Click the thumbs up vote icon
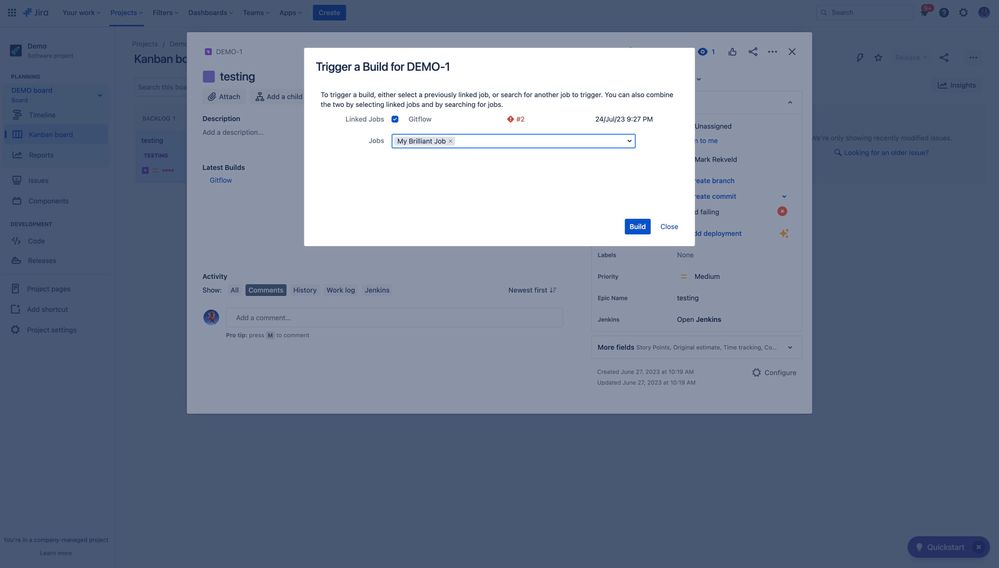The width and height of the screenshot is (999, 568). (x=732, y=52)
